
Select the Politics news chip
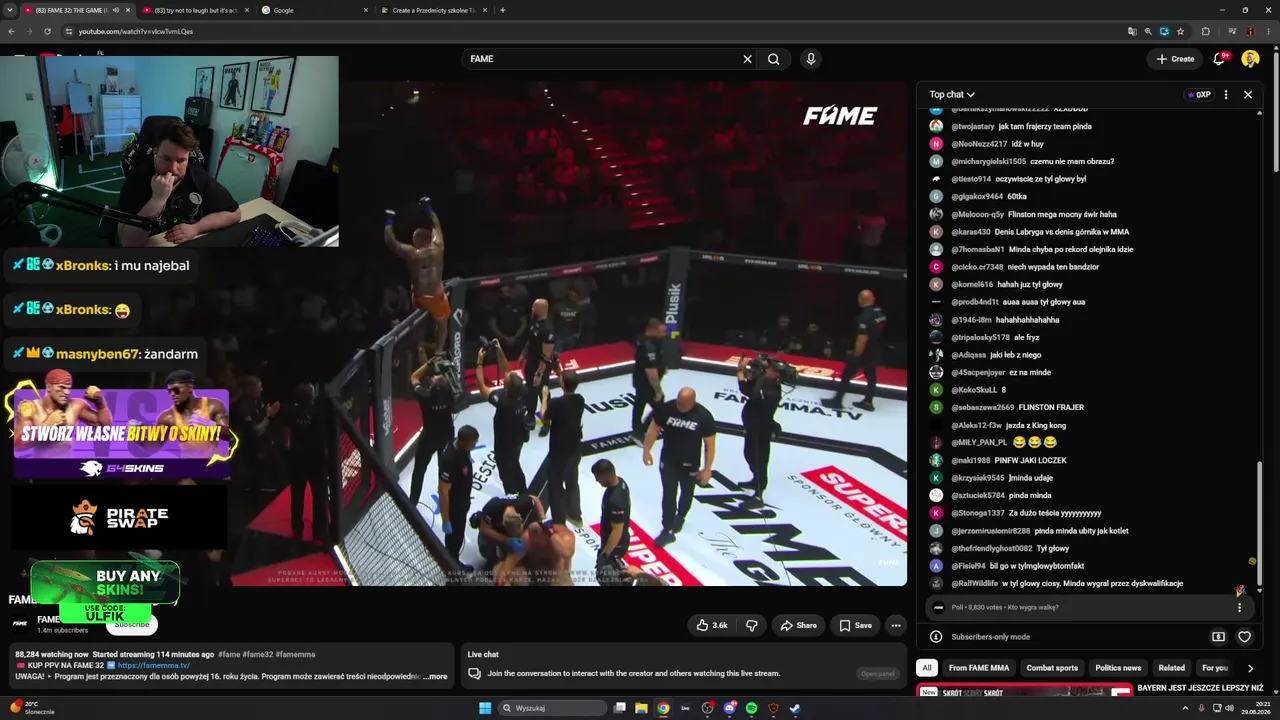coord(1118,668)
